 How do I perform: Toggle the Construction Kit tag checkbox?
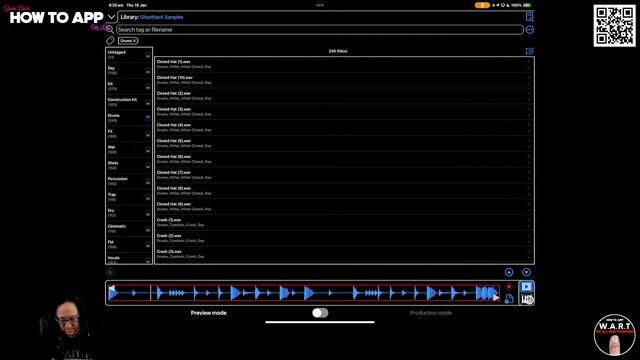coord(148,102)
